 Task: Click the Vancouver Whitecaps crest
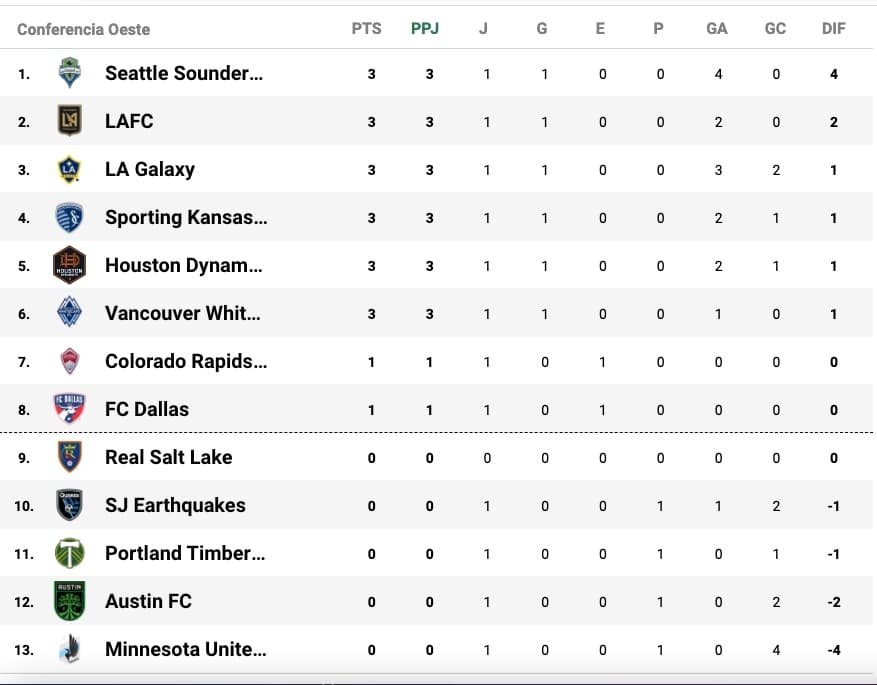[x=69, y=313]
